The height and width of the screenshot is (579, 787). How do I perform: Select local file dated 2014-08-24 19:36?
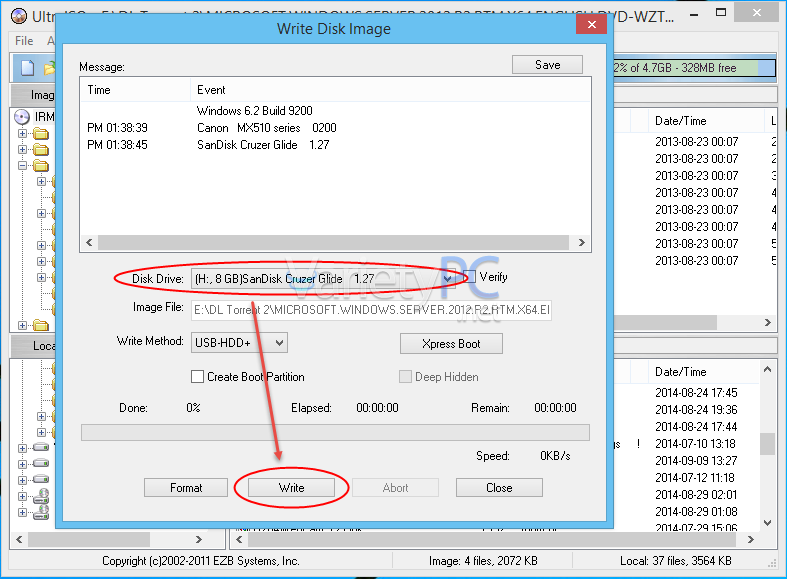tap(696, 410)
